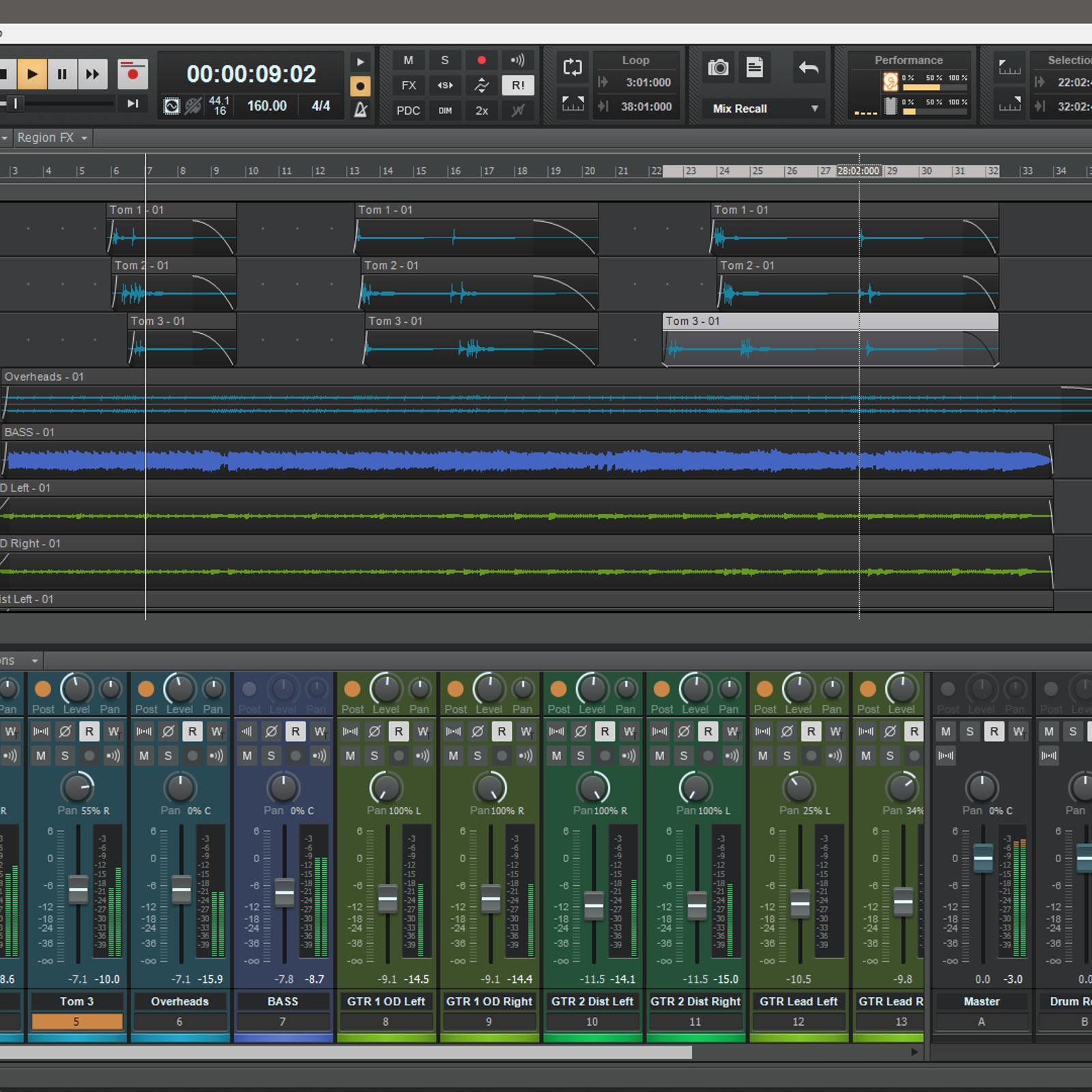Click Tom 3 volume fader
1092x1092 pixels.
78,890
